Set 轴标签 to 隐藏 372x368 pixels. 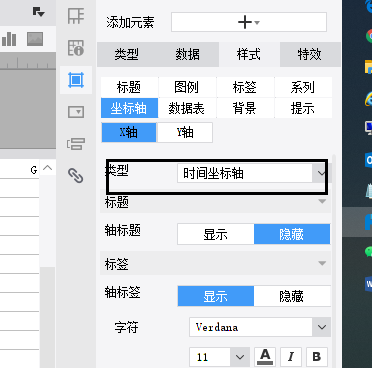tap(292, 296)
